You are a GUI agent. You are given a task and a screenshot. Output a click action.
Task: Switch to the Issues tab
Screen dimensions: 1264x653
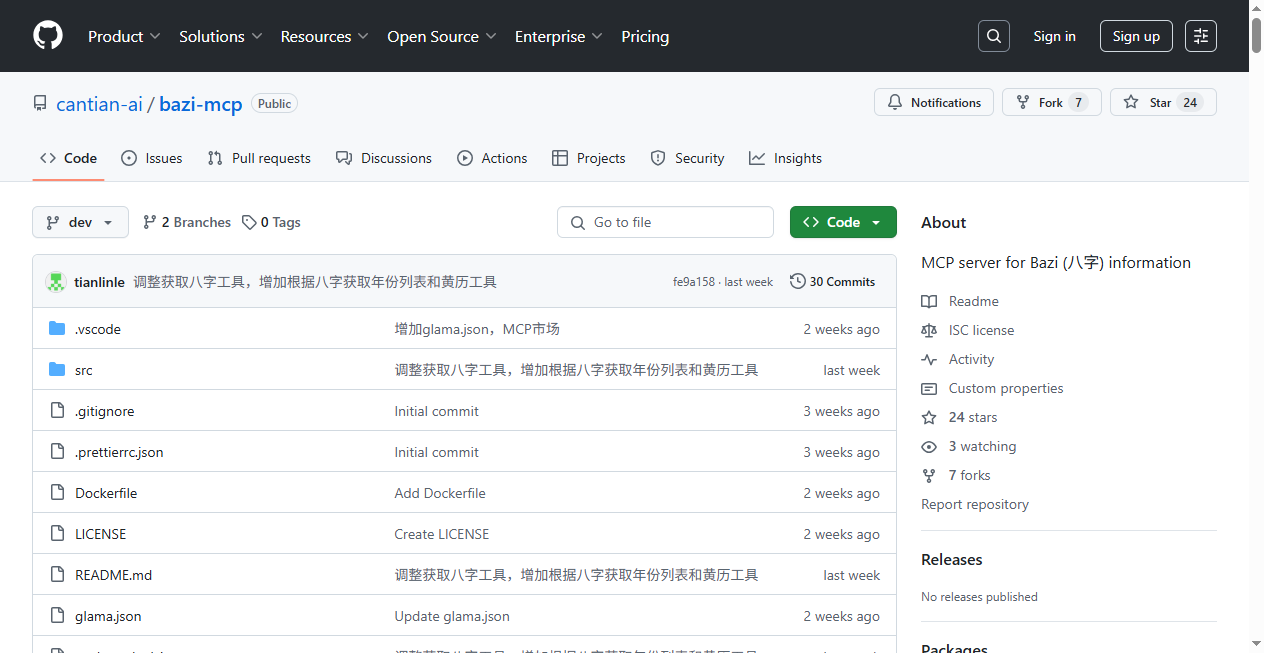coord(152,158)
